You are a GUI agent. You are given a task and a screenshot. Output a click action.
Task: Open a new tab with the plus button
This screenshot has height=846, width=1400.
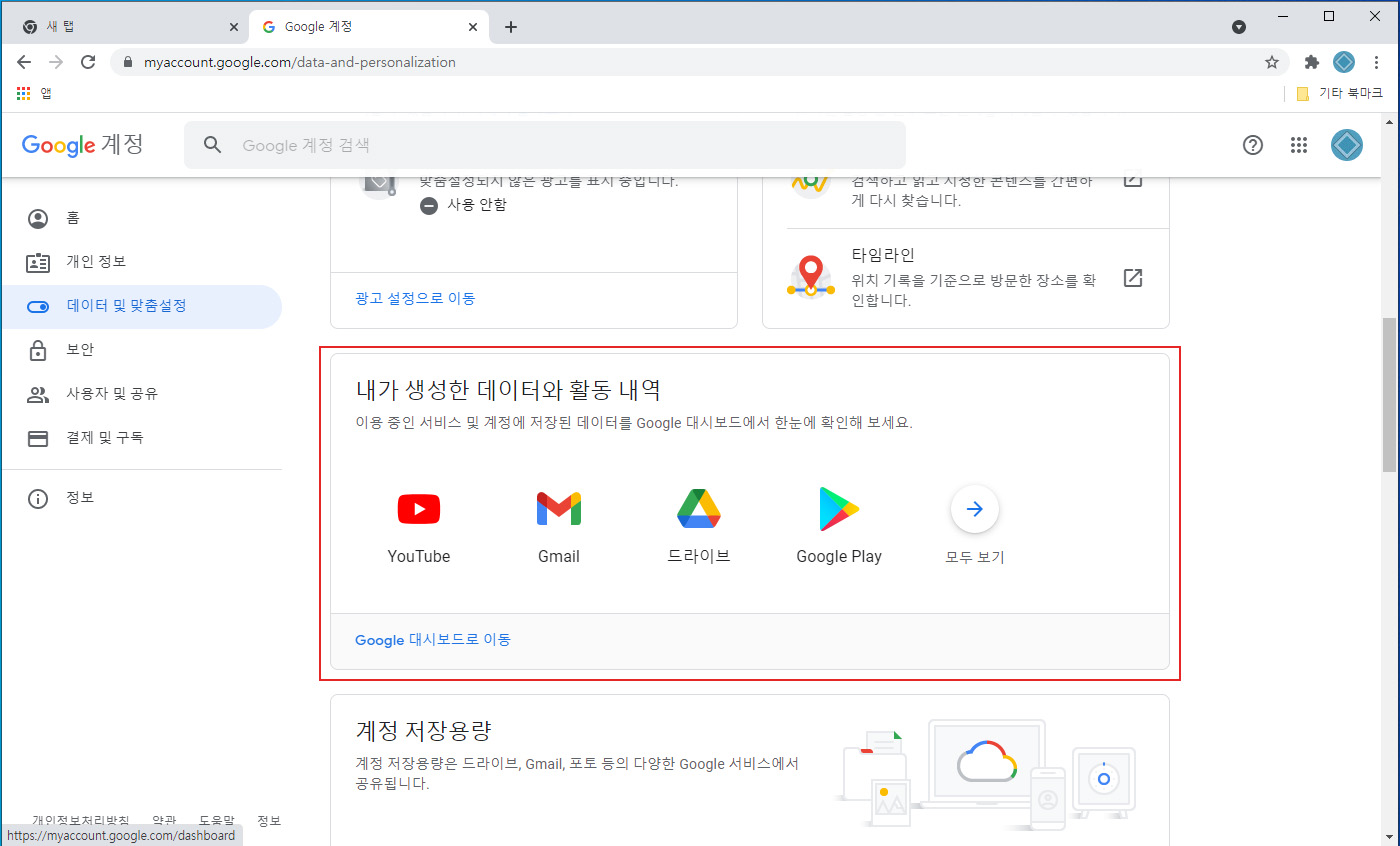[511, 27]
